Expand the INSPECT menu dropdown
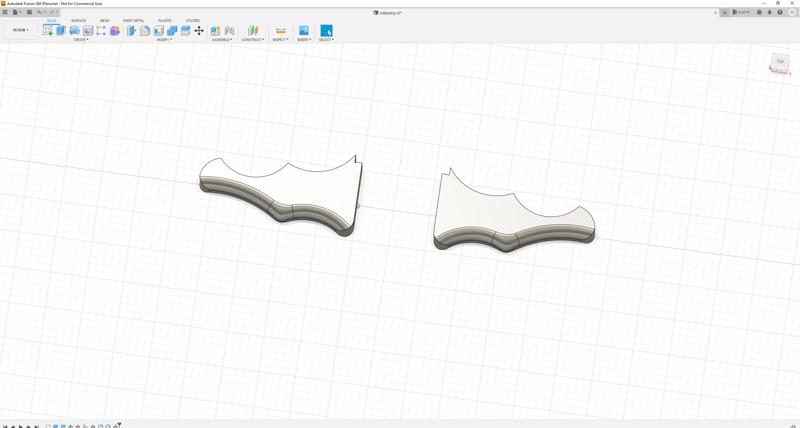The height and width of the screenshot is (428, 800). coord(280,39)
